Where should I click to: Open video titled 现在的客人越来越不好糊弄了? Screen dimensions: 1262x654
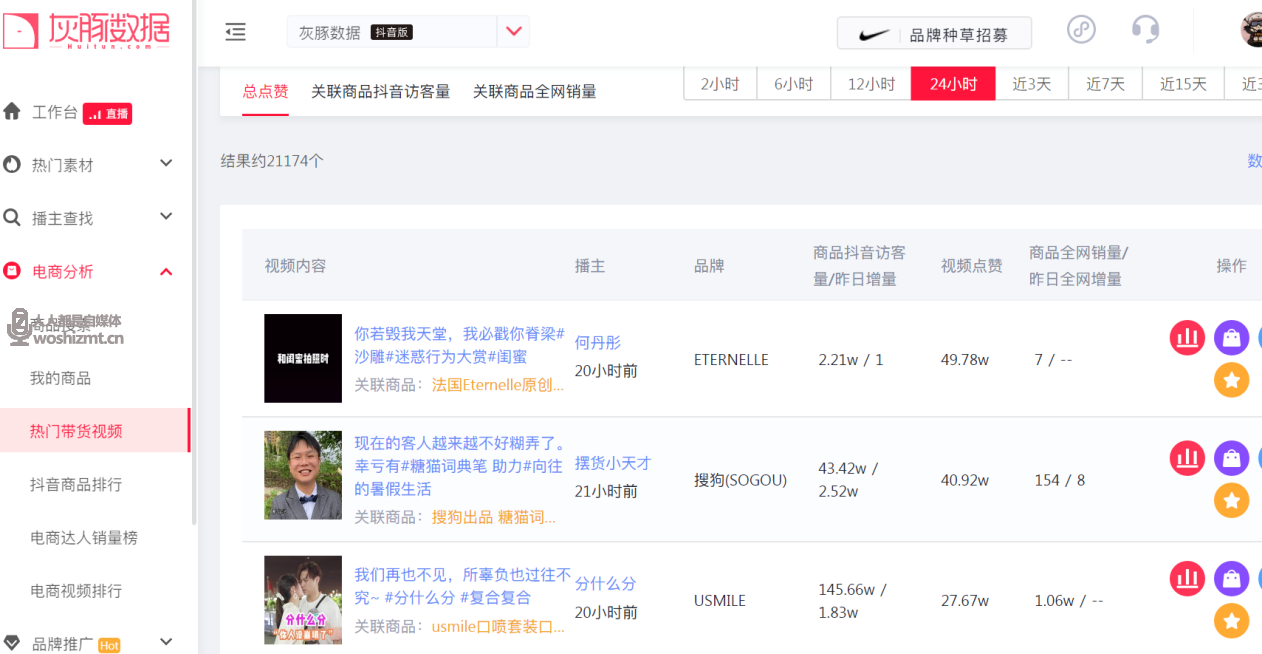point(460,465)
